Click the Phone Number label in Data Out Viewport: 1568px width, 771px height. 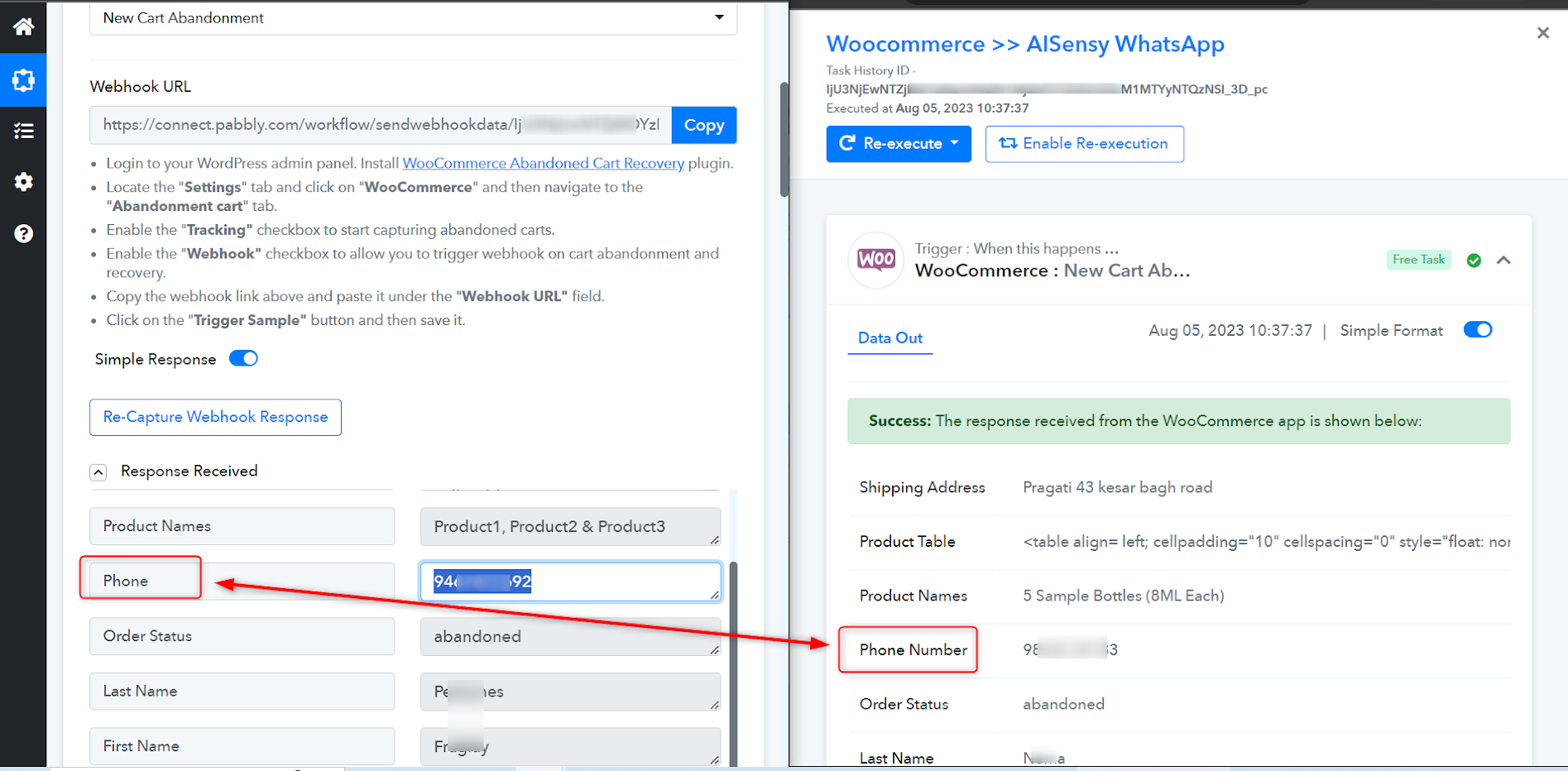[x=913, y=650]
